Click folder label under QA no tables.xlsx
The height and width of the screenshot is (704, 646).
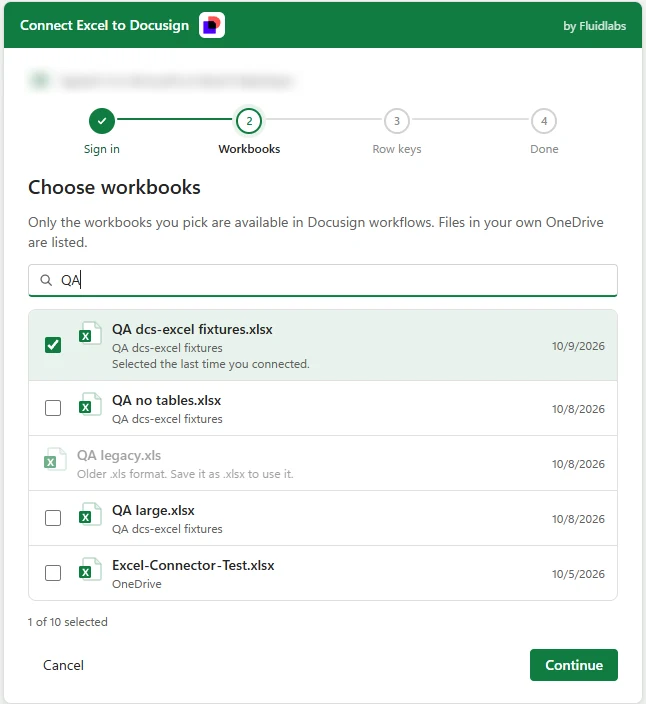pos(167,419)
